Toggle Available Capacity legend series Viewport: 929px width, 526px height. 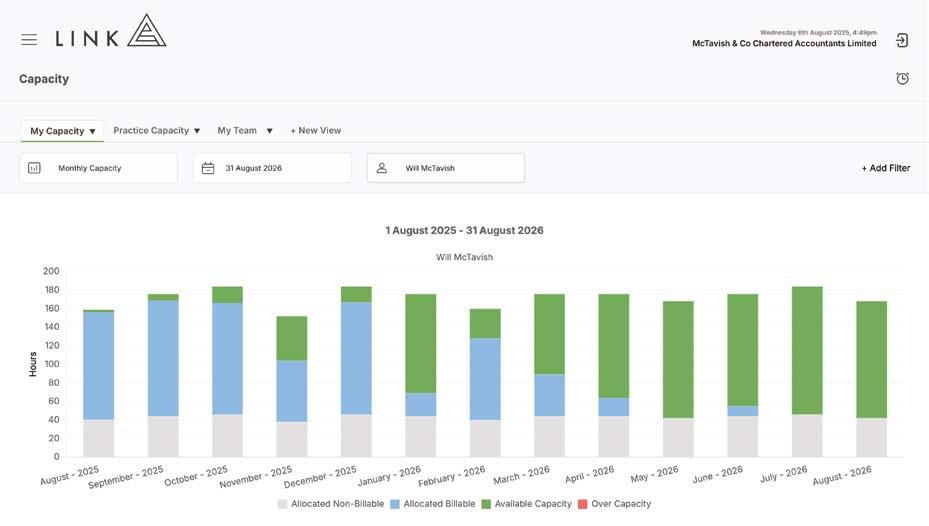527,504
